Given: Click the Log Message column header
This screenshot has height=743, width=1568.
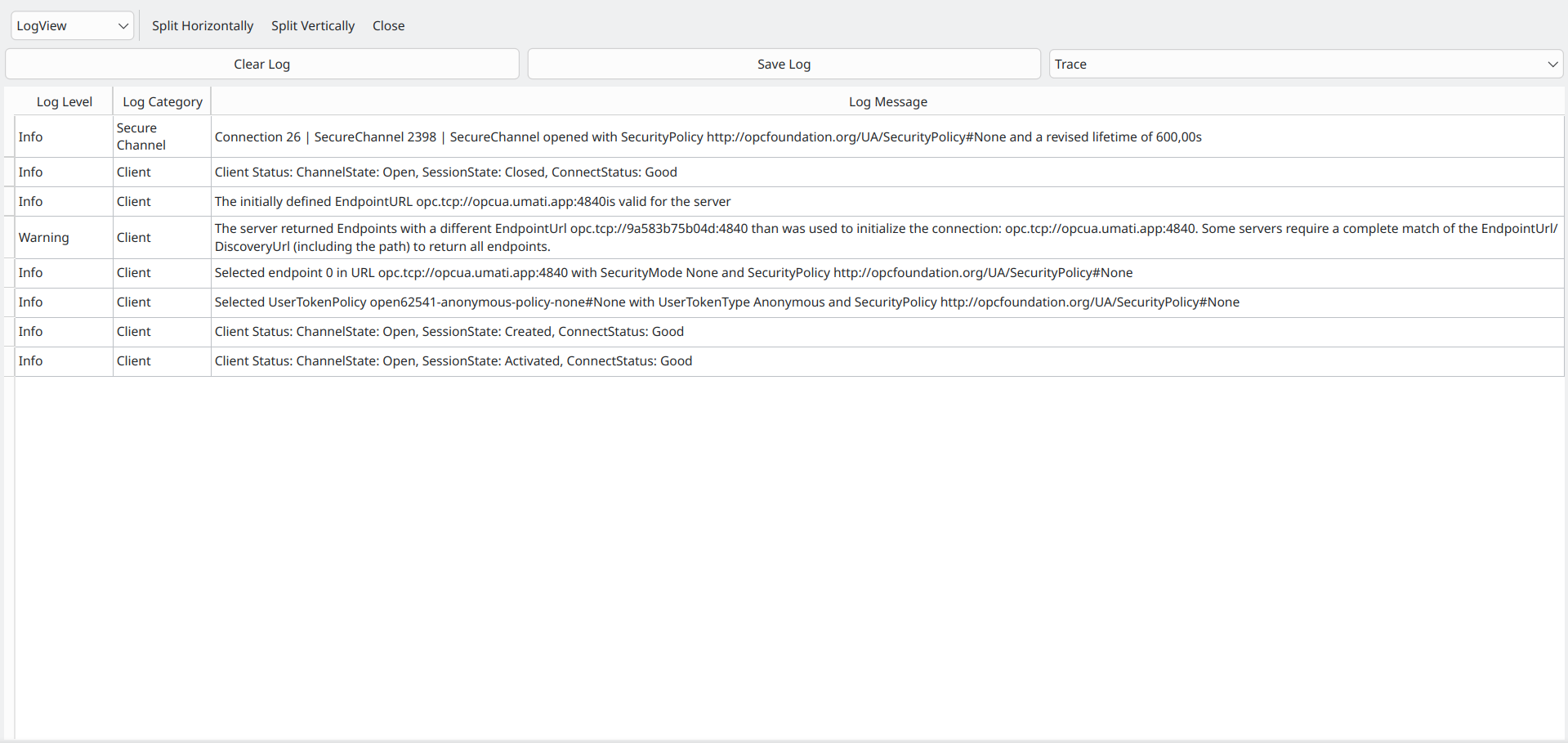Looking at the screenshot, I should pyautogui.click(x=887, y=102).
